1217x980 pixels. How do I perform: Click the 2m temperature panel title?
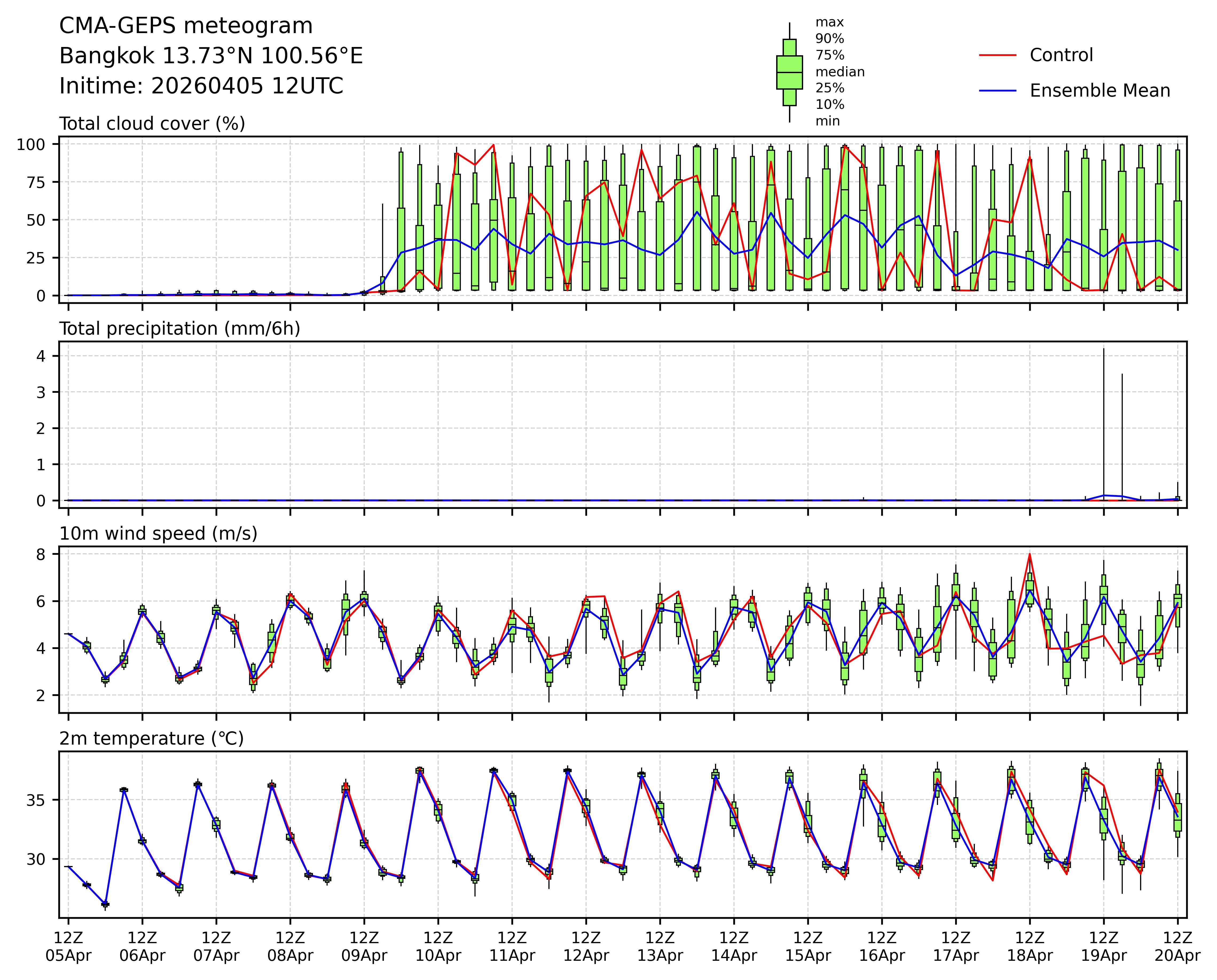(151, 738)
